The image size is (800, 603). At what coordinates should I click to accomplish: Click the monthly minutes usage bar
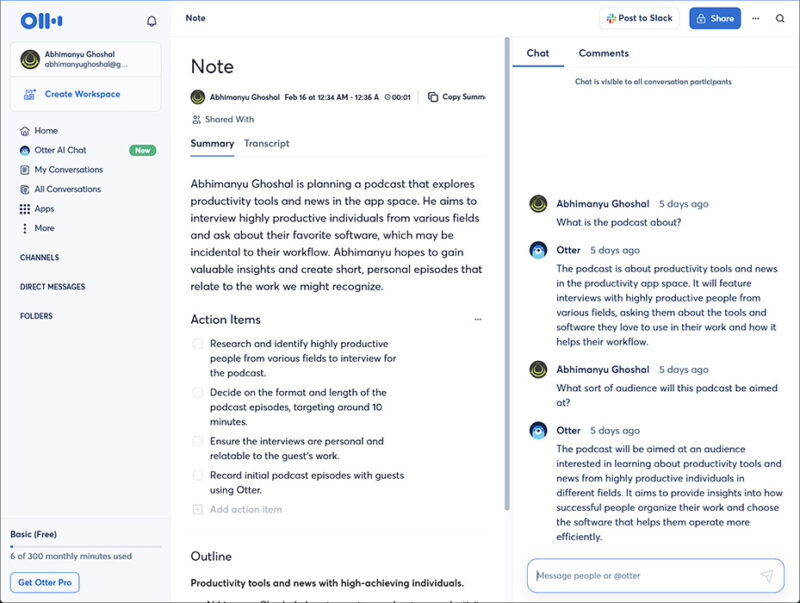click(85, 545)
